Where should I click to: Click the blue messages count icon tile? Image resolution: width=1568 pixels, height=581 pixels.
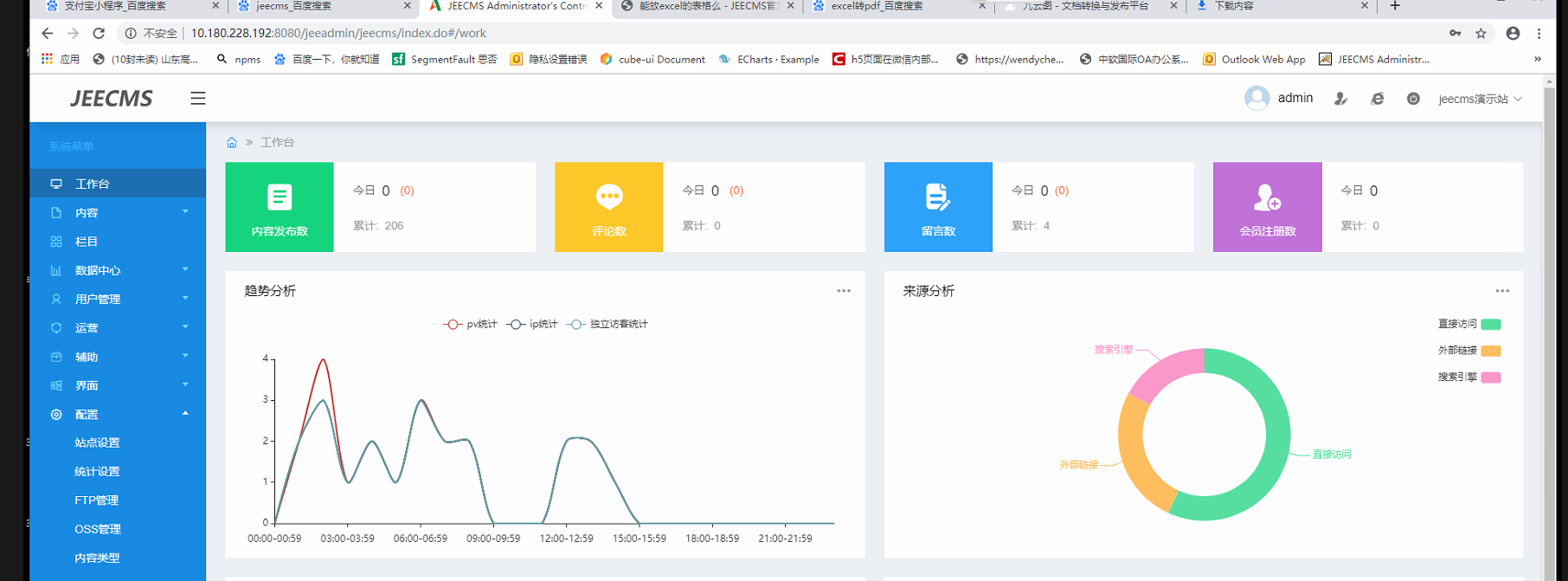click(x=938, y=207)
